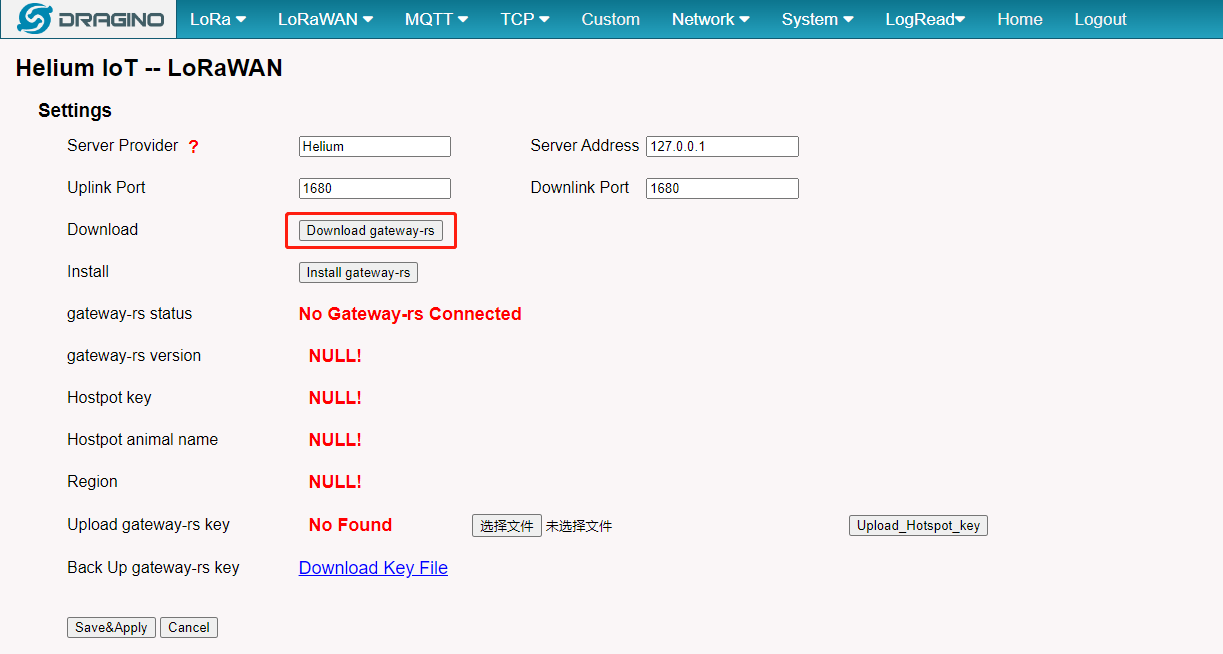
Task: Expand the System menu
Action: tap(817, 19)
